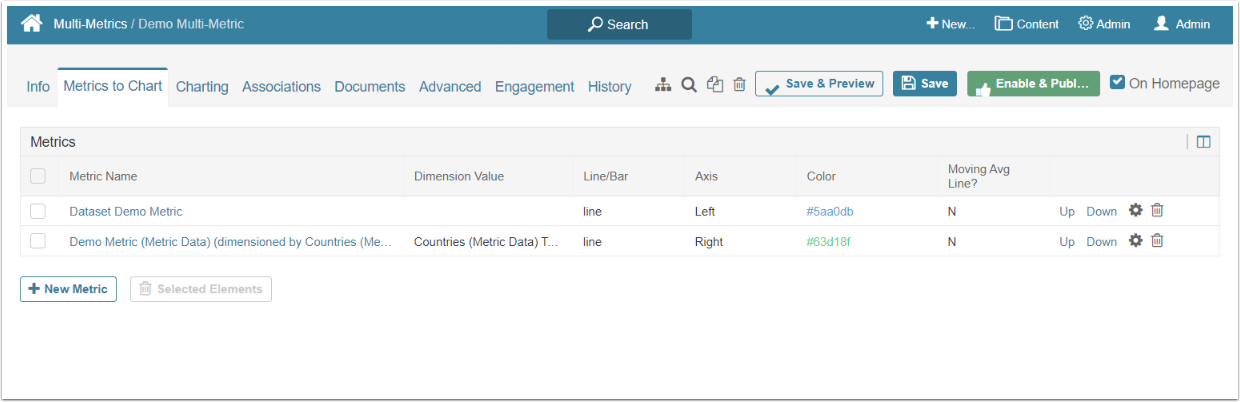Click the trash icon in tab toolbar
This screenshot has height=402, width=1240.
(739, 85)
